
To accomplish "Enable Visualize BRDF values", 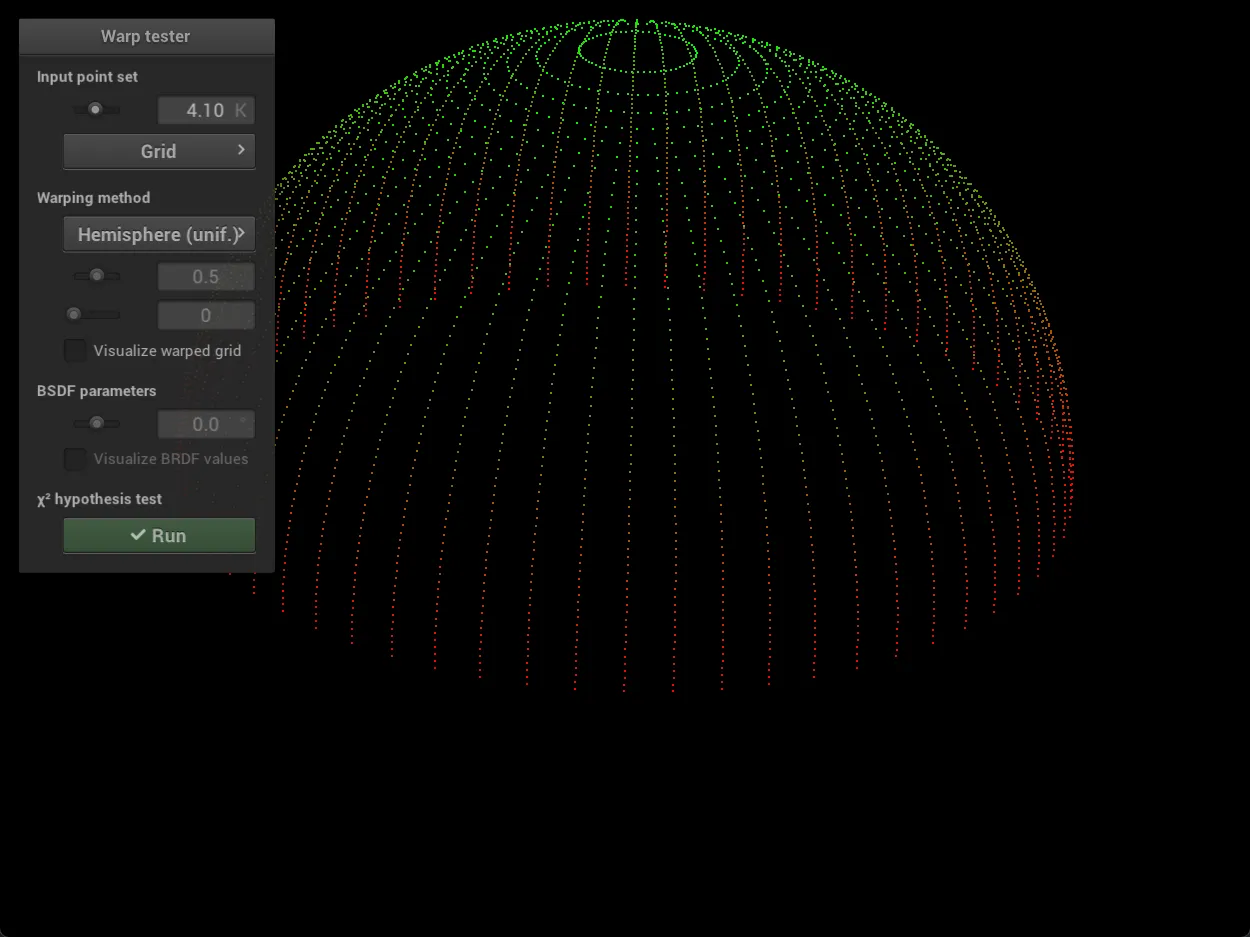I will coord(75,459).
